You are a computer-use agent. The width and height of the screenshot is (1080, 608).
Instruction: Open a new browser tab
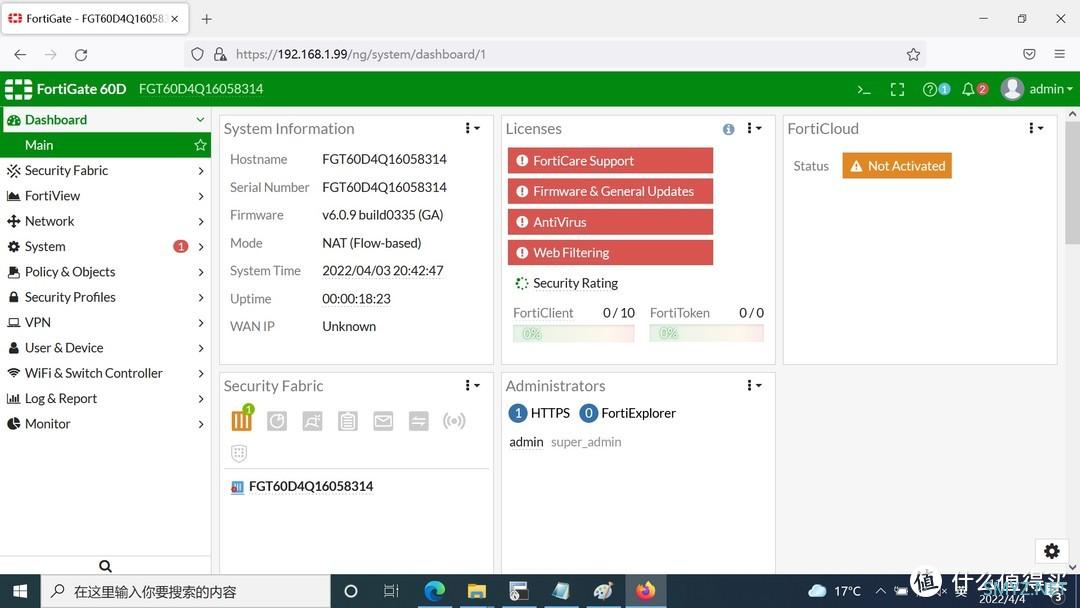(207, 19)
